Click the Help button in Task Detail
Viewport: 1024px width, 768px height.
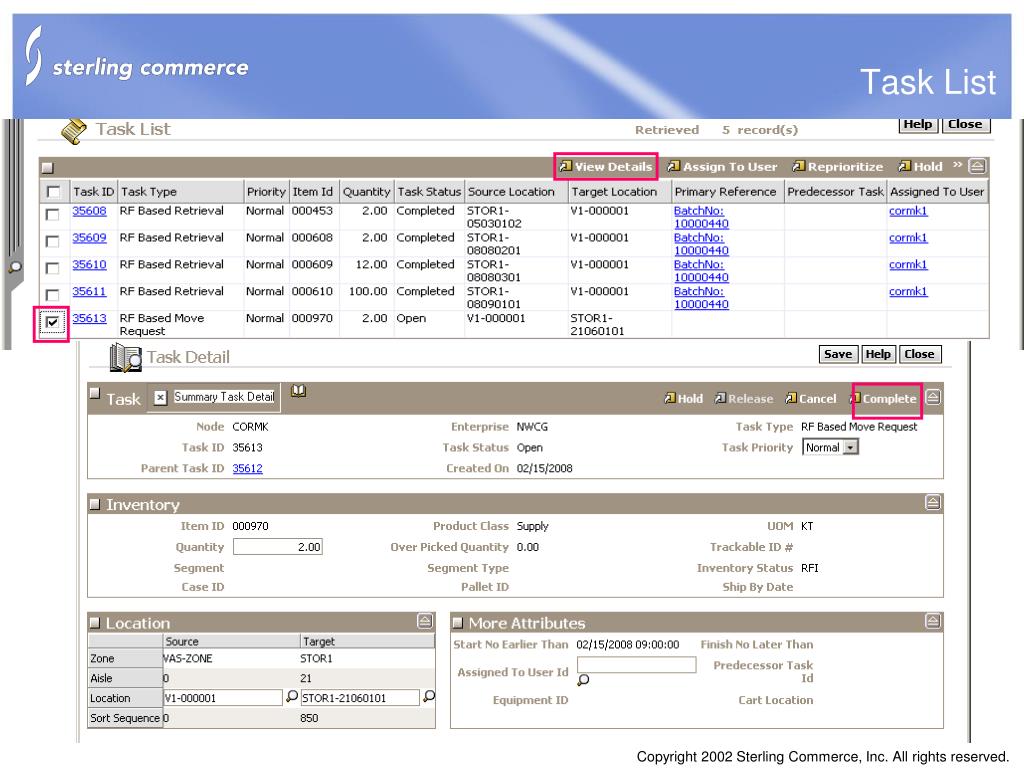(x=878, y=354)
